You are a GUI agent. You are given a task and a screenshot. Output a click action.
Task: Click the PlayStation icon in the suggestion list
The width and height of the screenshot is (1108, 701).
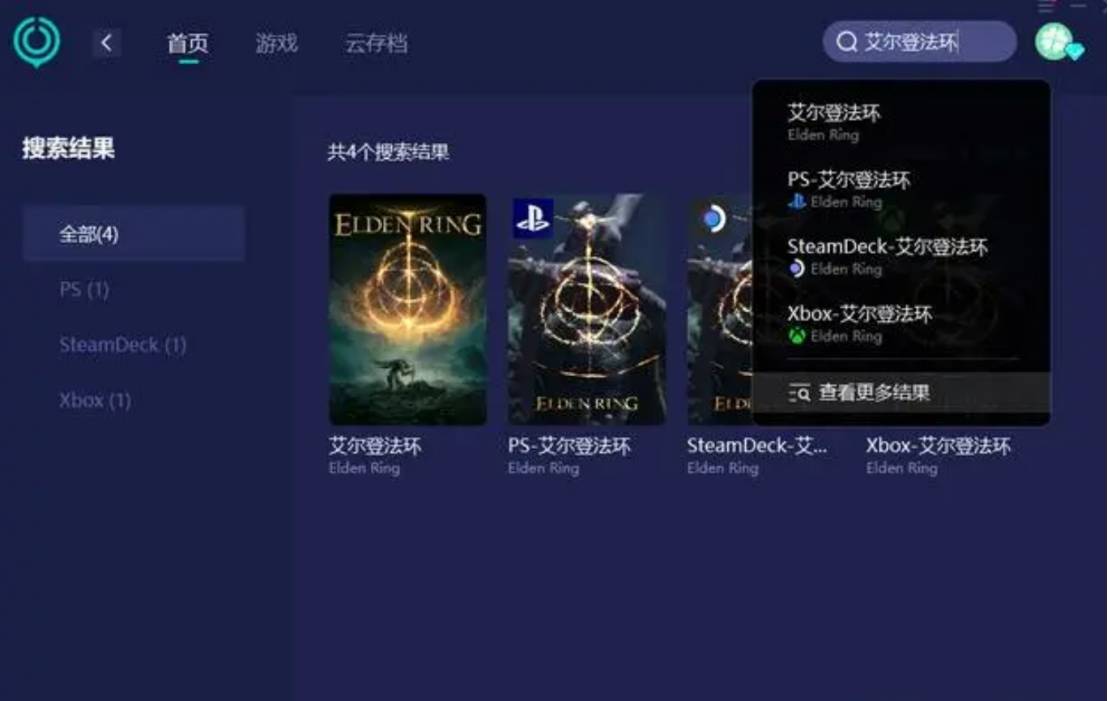click(x=796, y=202)
